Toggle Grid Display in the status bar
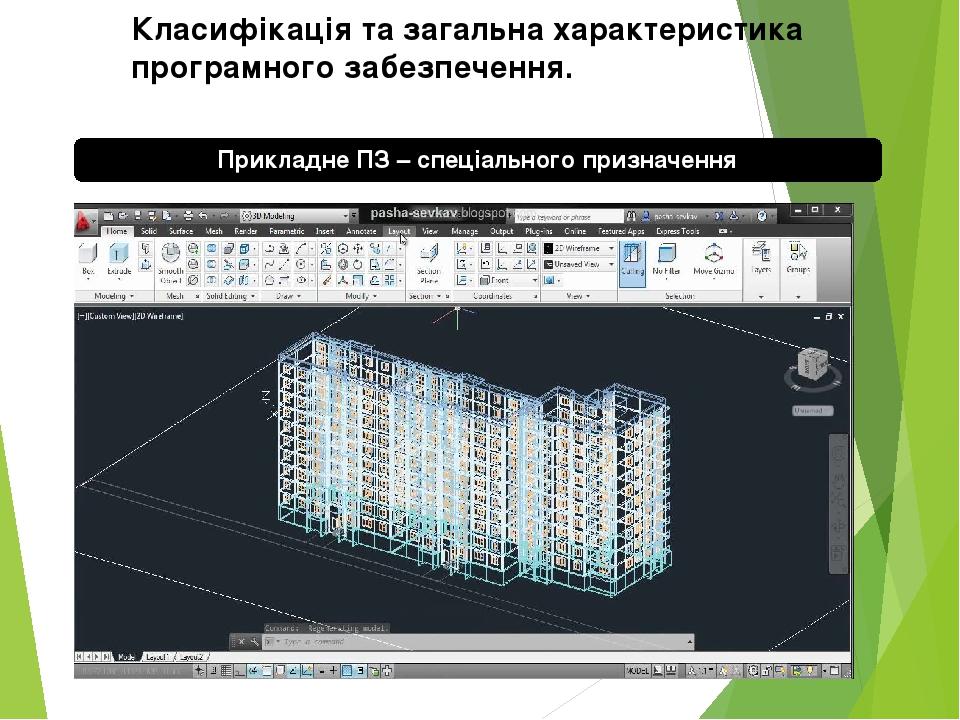The image size is (960, 720). point(226,671)
